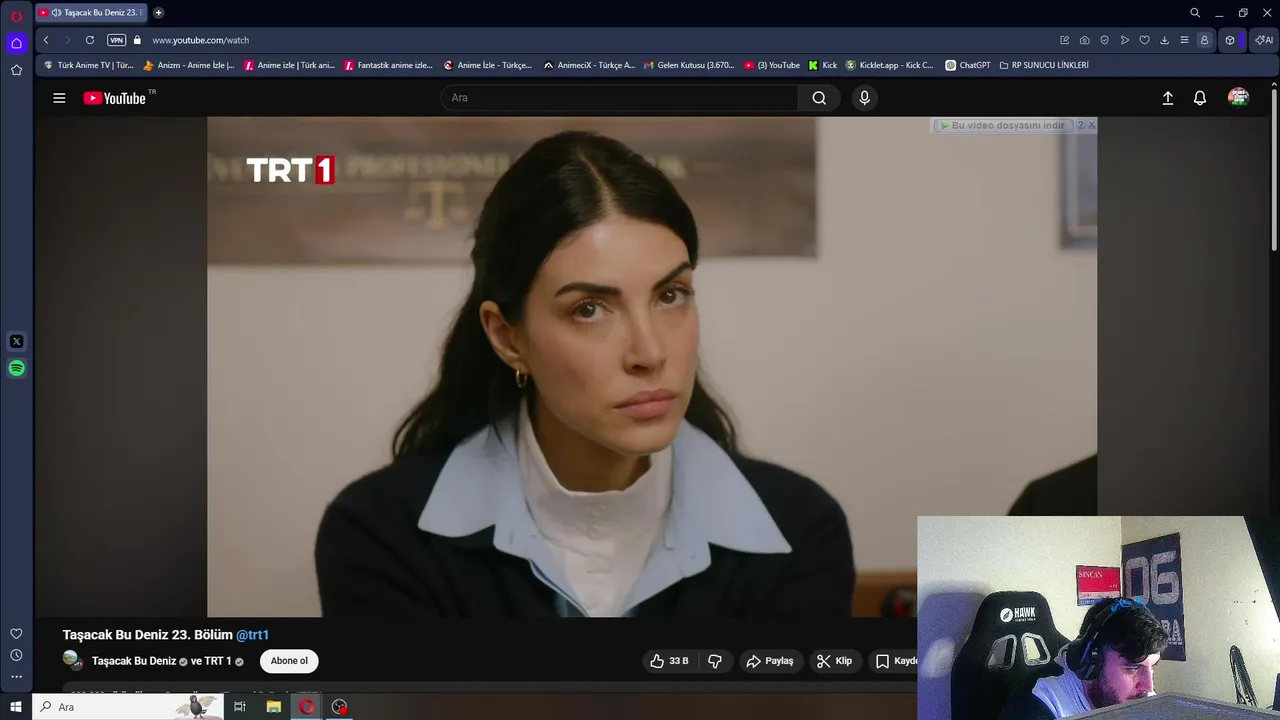This screenshot has width=1280, height=720.
Task: Open history clock in Opera sidebar
Action: 16,655
